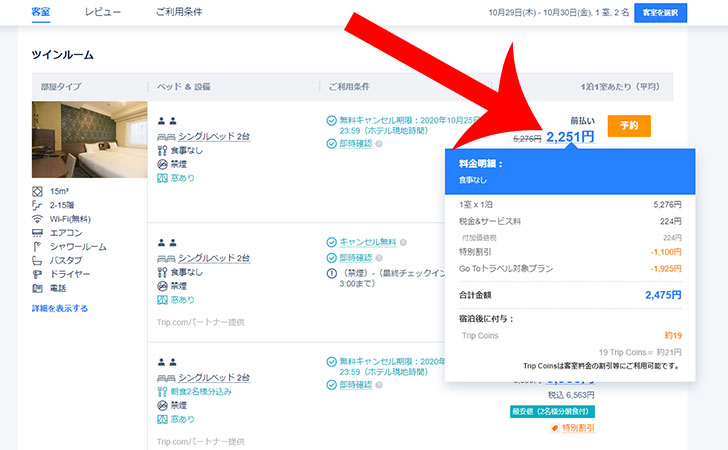This screenshot has width=728, height=450.
Task: Click the 禁煙 no-smoking icon, first row
Action: pyautogui.click(x=162, y=164)
